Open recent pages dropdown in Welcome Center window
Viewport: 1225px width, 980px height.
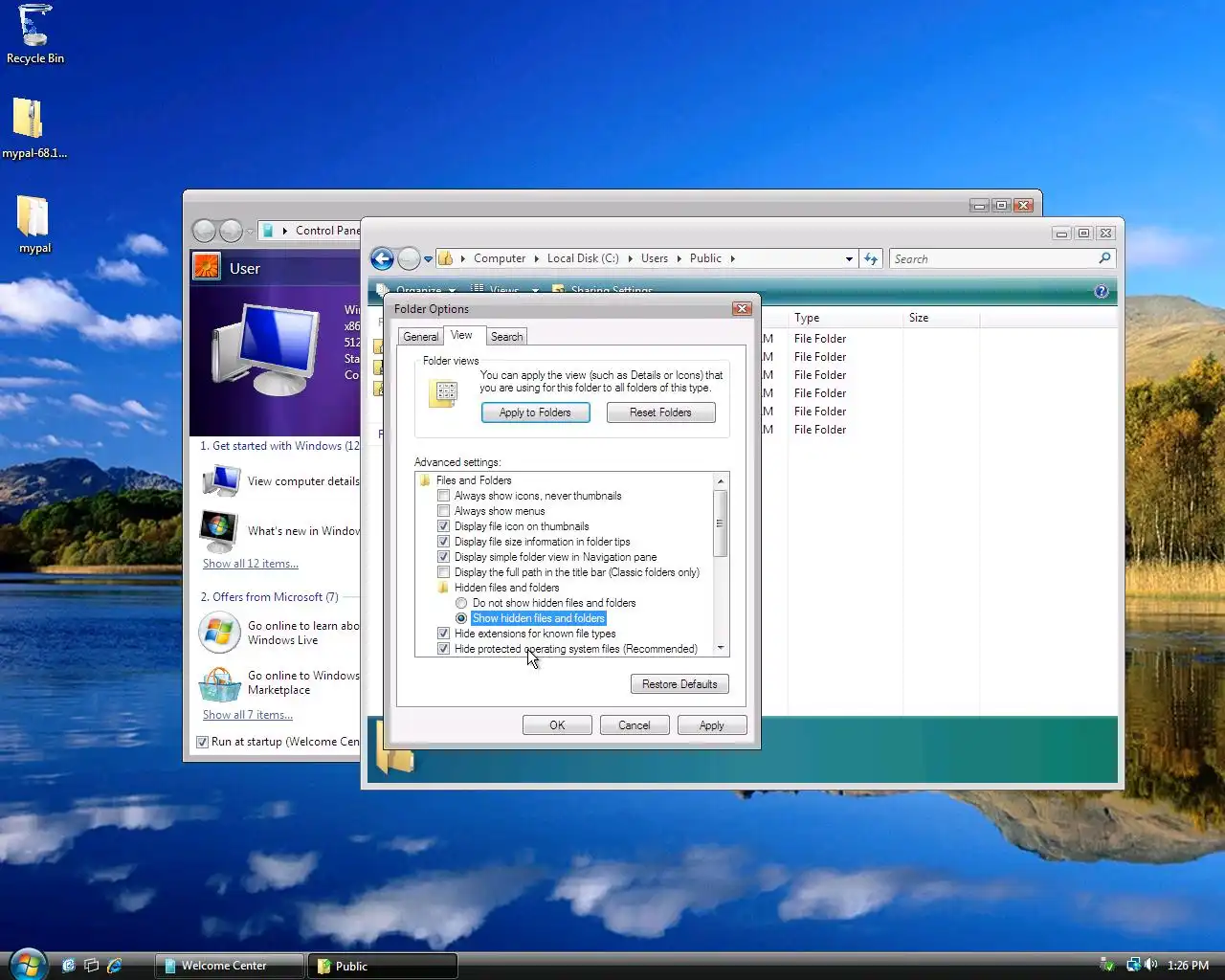tap(250, 231)
